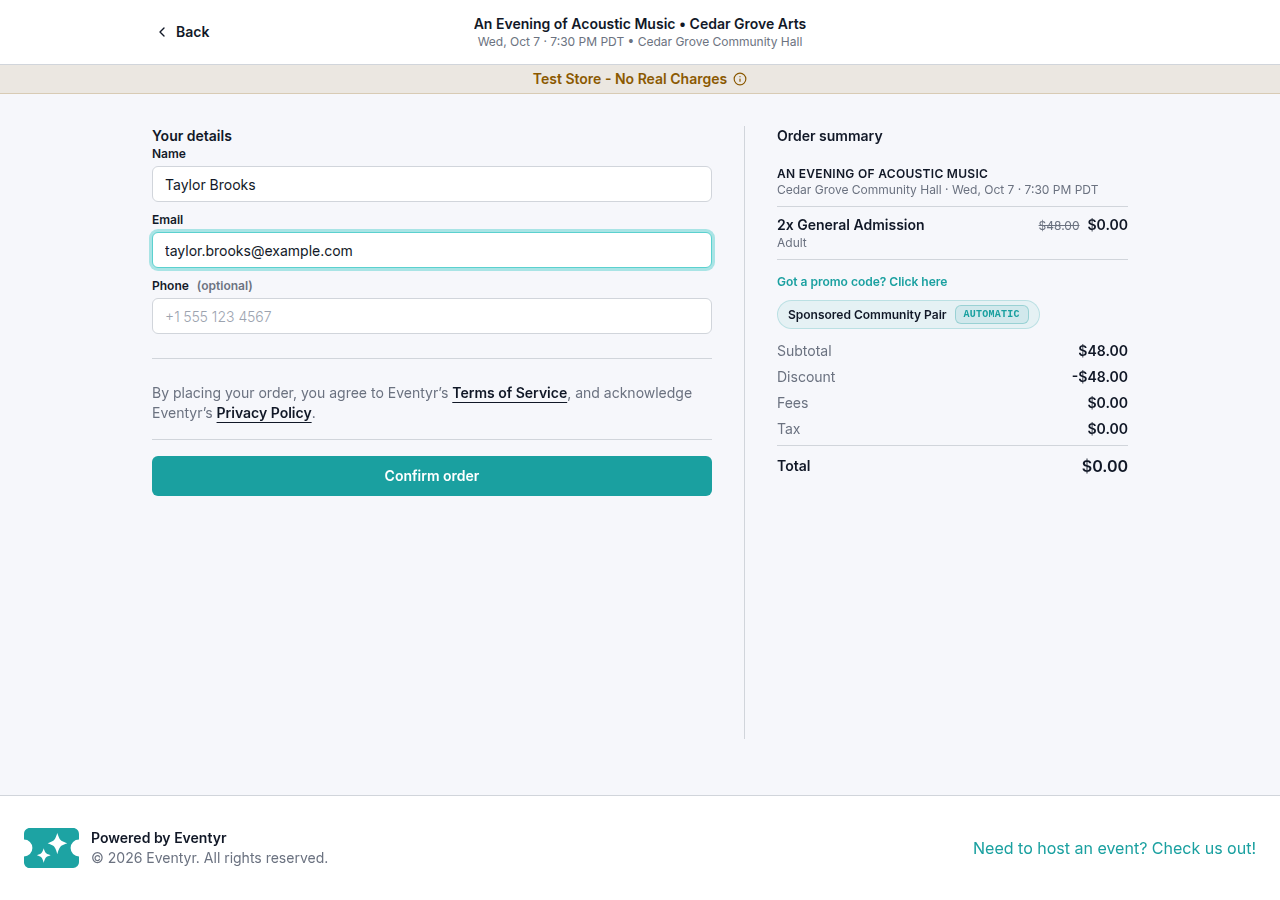Focus the optional Phone input field
Viewport: 1280px width, 900px height.
[x=432, y=316]
